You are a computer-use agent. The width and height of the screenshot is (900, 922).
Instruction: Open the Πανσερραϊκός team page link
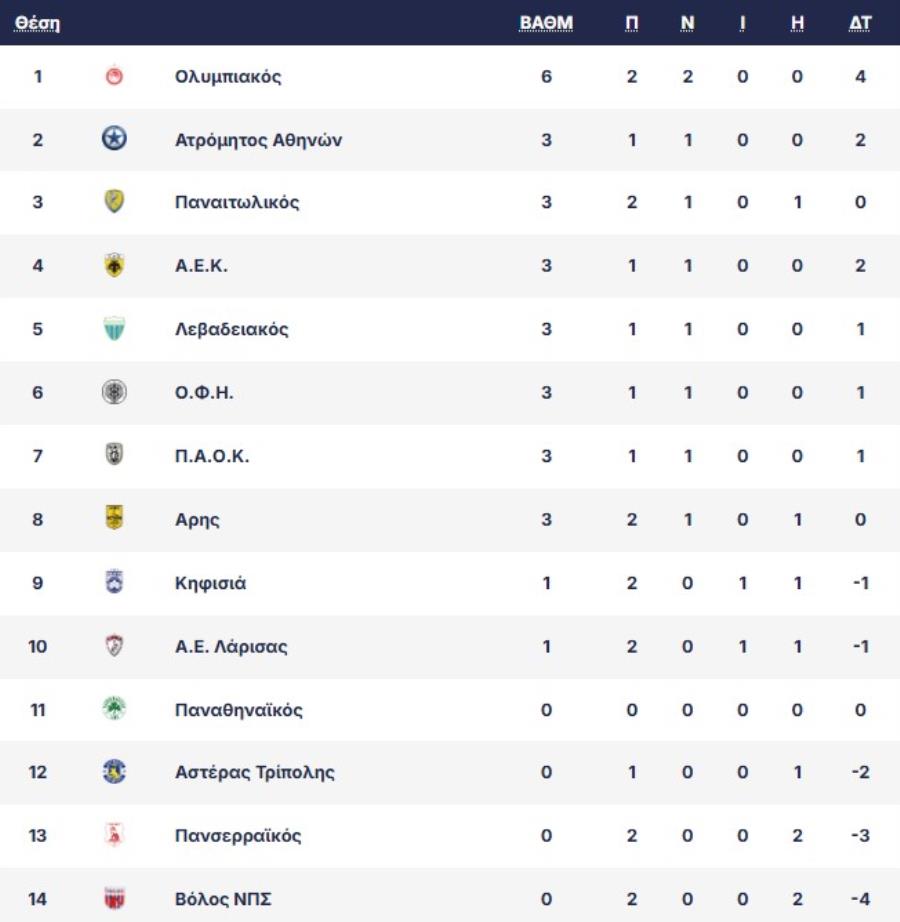pyautogui.click(x=238, y=835)
